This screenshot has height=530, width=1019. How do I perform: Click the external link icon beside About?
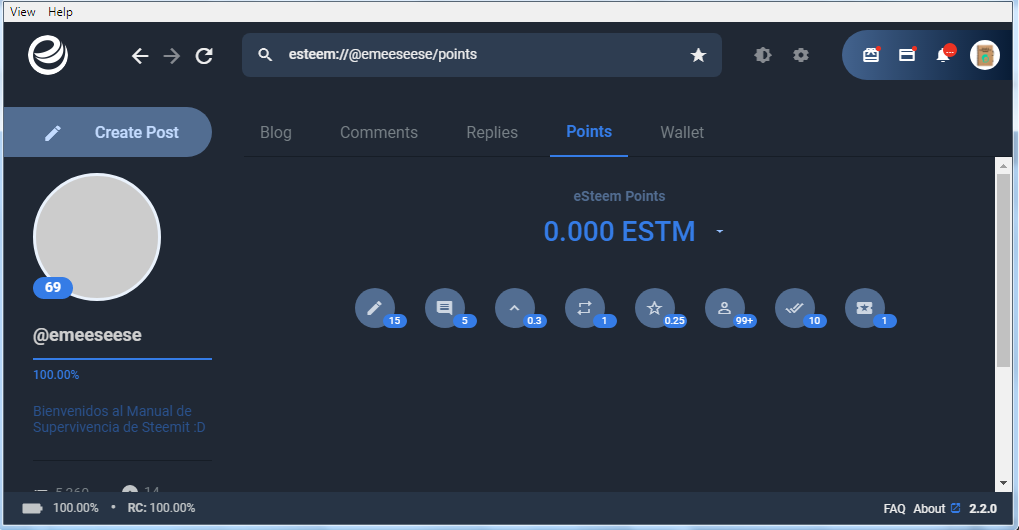[x=955, y=508]
